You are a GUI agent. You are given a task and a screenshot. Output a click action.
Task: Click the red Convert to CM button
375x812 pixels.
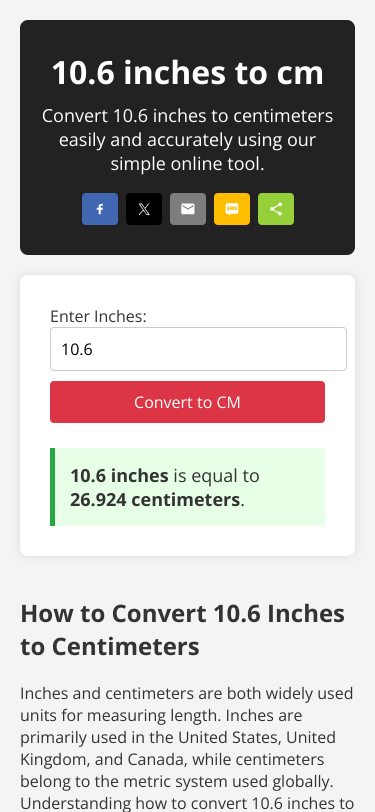[x=188, y=402]
